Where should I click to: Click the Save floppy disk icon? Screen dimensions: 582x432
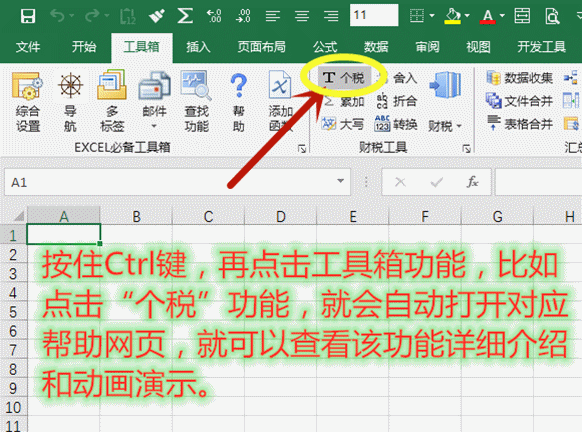28,16
